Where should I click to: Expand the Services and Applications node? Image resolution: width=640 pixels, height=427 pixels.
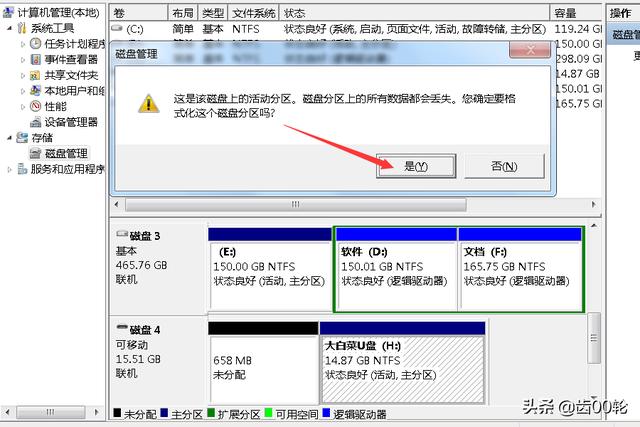coord(9,169)
